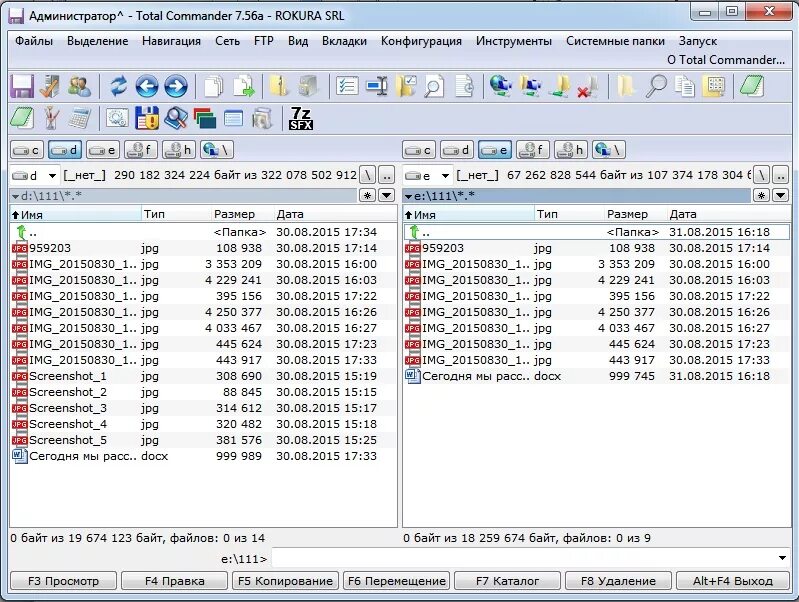The image size is (799, 602).
Task: Go forward with the blue right arrow
Action: [176, 86]
